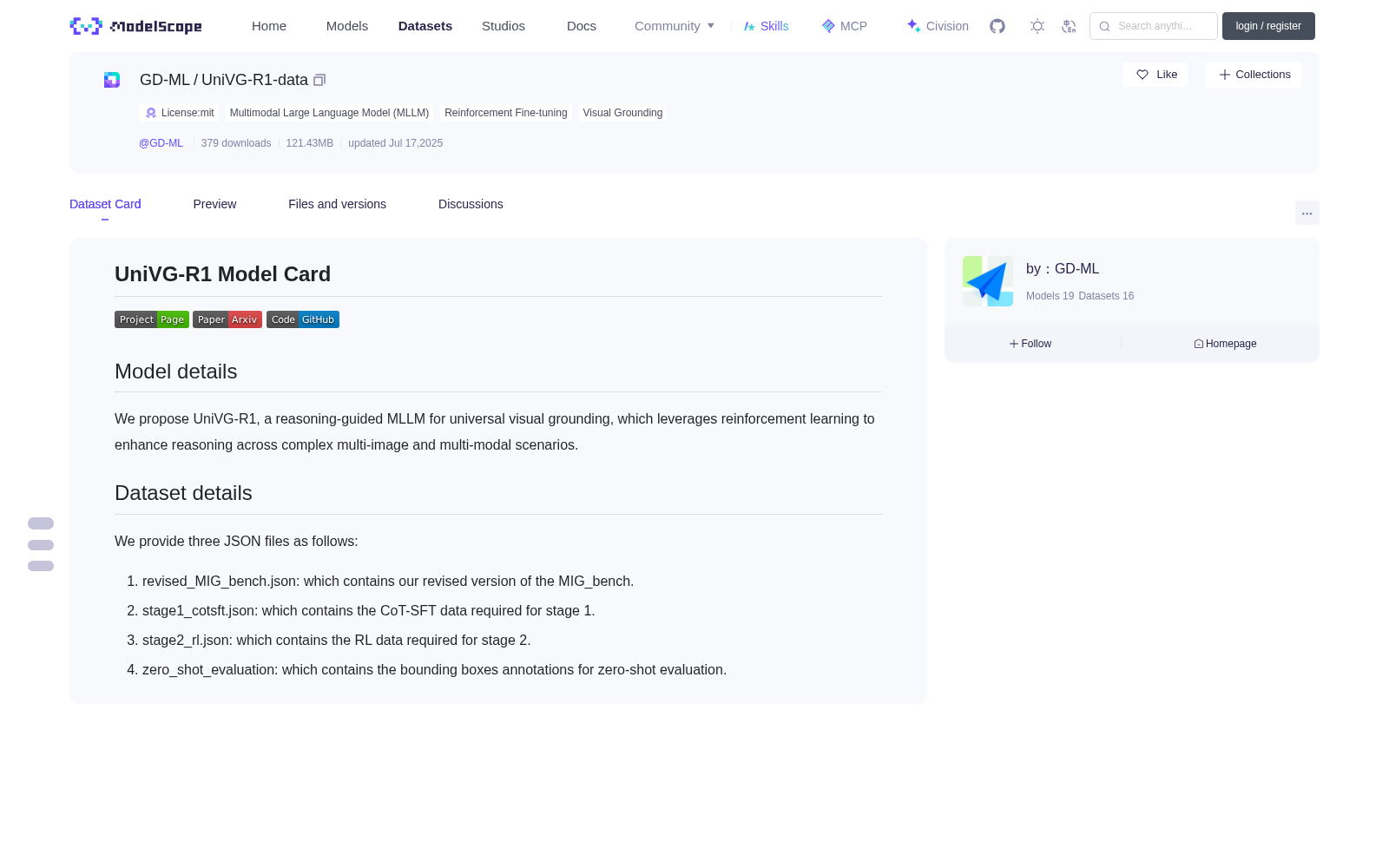
Task: Click the stage1_cotsft.json list item
Action: coord(368,611)
